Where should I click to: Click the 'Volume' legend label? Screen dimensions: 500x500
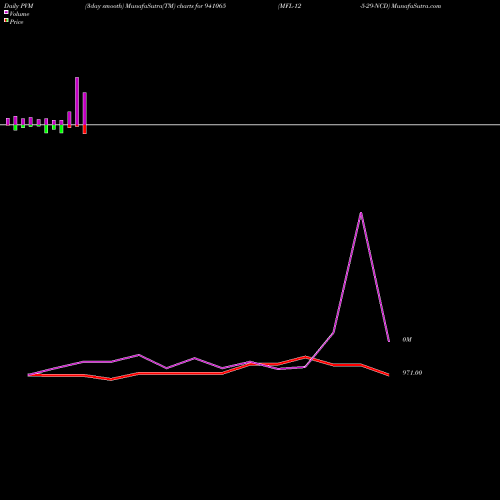click(x=19, y=14)
